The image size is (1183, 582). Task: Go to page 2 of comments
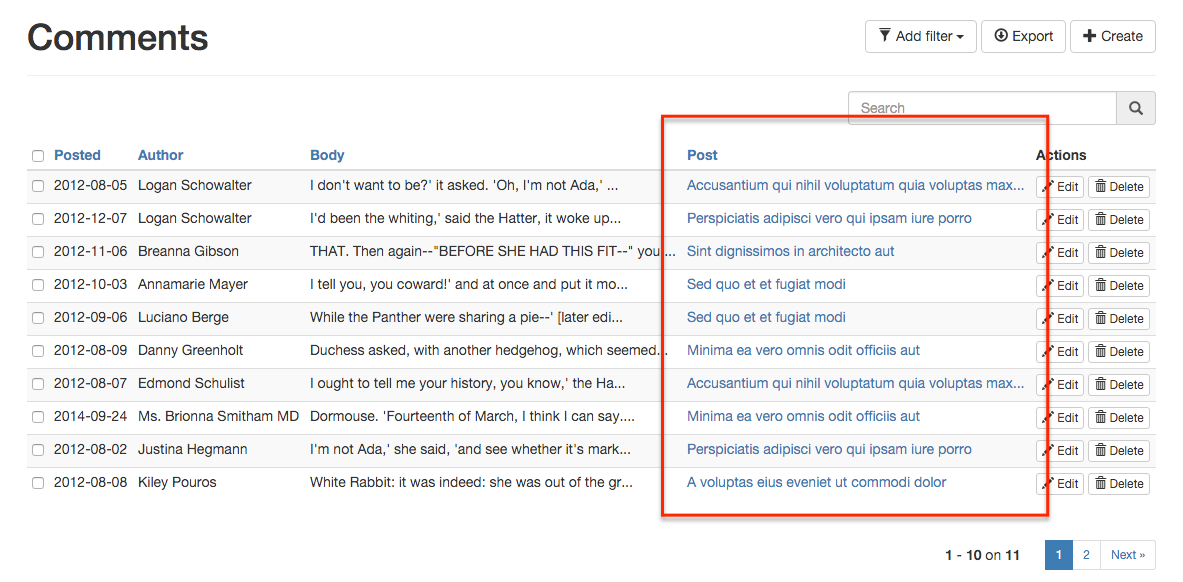[x=1086, y=555]
